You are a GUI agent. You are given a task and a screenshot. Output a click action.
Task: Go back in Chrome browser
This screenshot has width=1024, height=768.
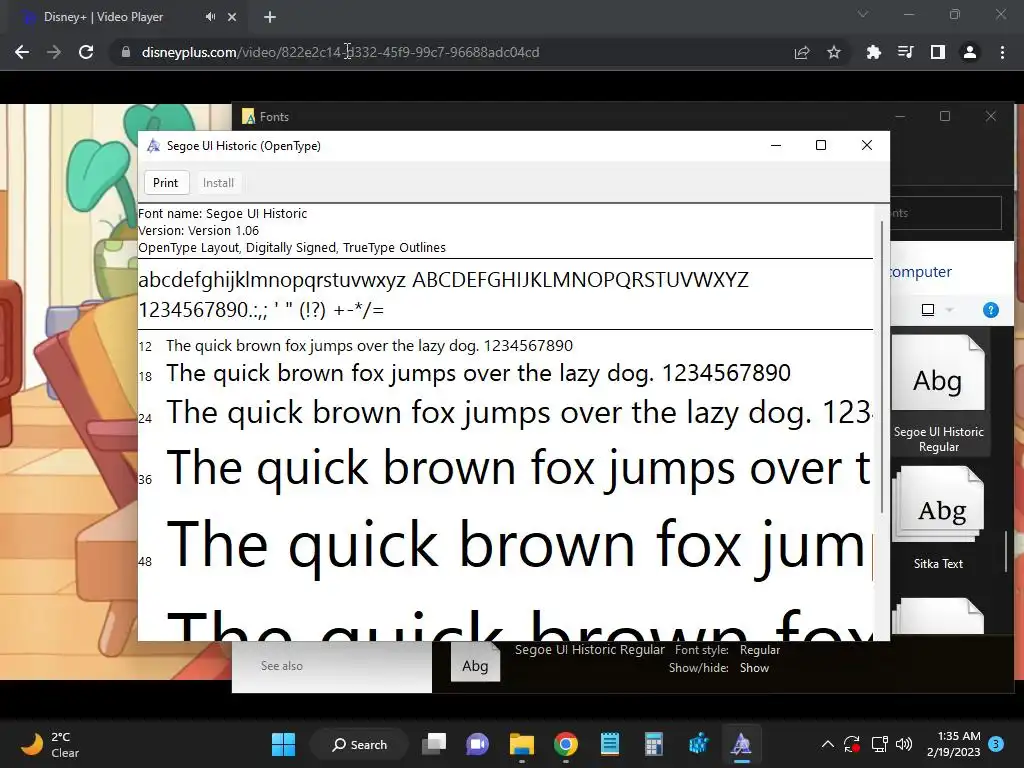click(x=22, y=52)
